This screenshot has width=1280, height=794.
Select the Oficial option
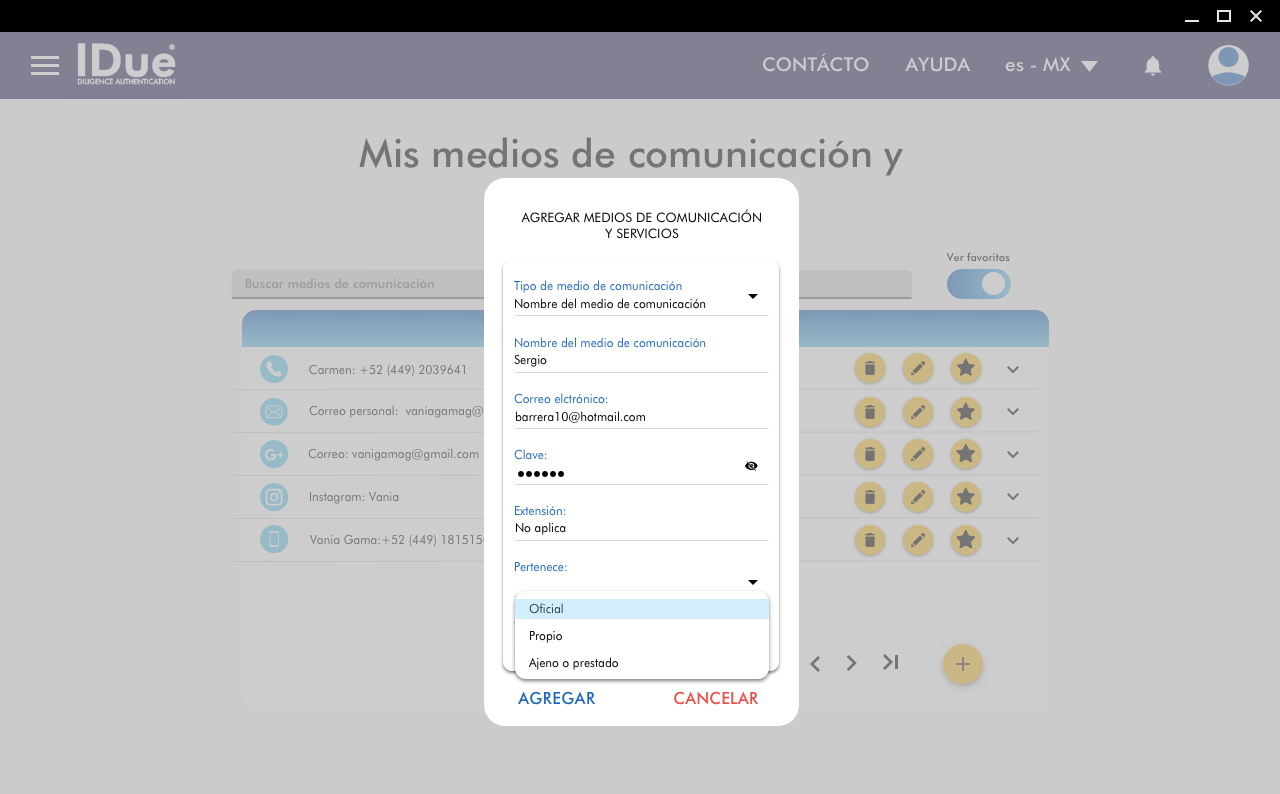pos(641,609)
